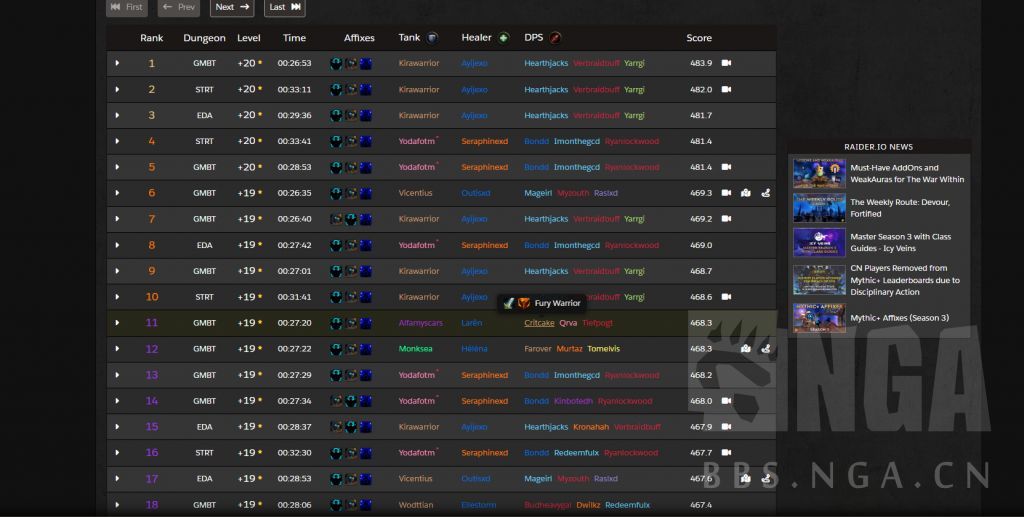Expand the rank 12 Monksea run row
Screen dimensions: 1024x517
coord(117,349)
